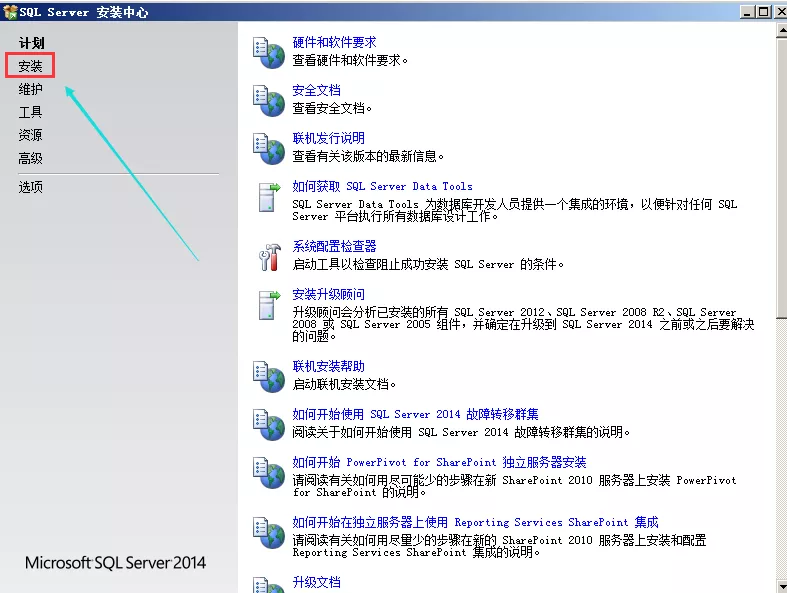
Task: Open the 硬件和软件要求 link
Action: pyautogui.click(x=334, y=42)
